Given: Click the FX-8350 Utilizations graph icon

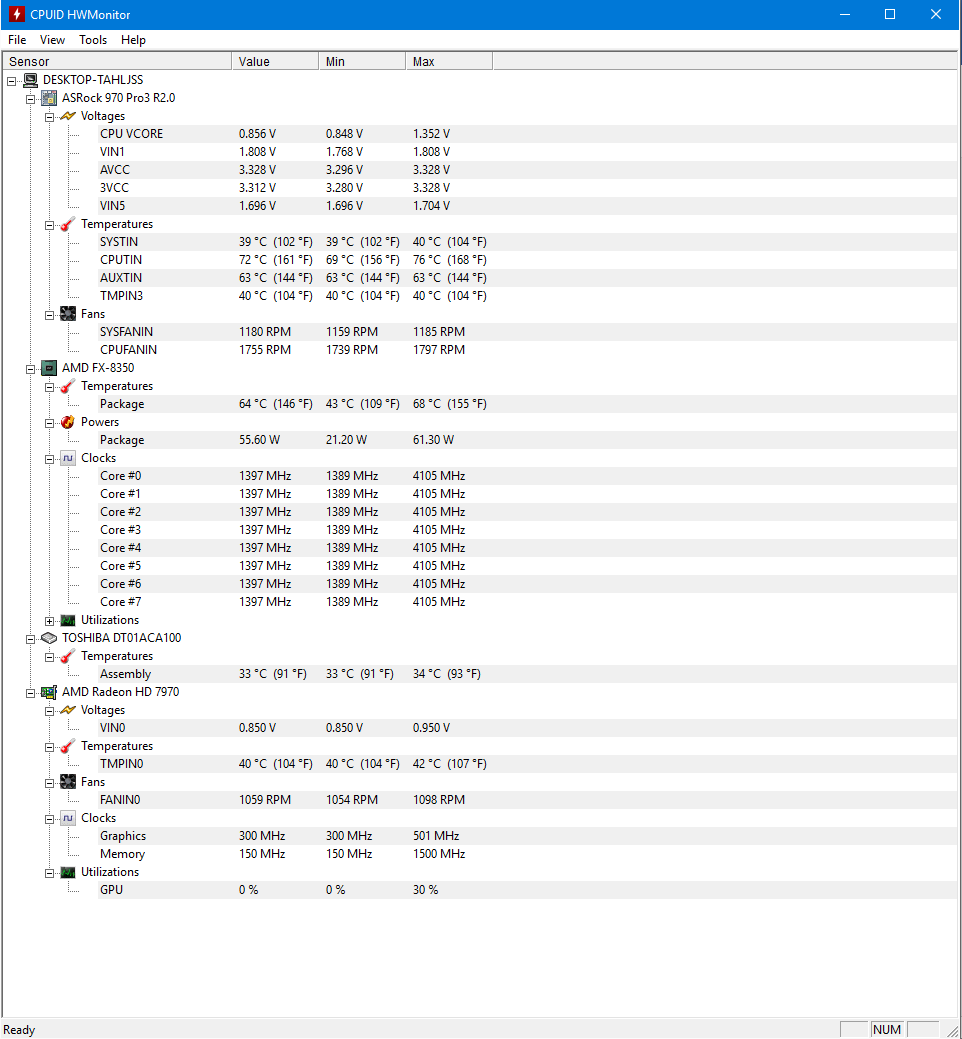Looking at the screenshot, I should point(68,620).
